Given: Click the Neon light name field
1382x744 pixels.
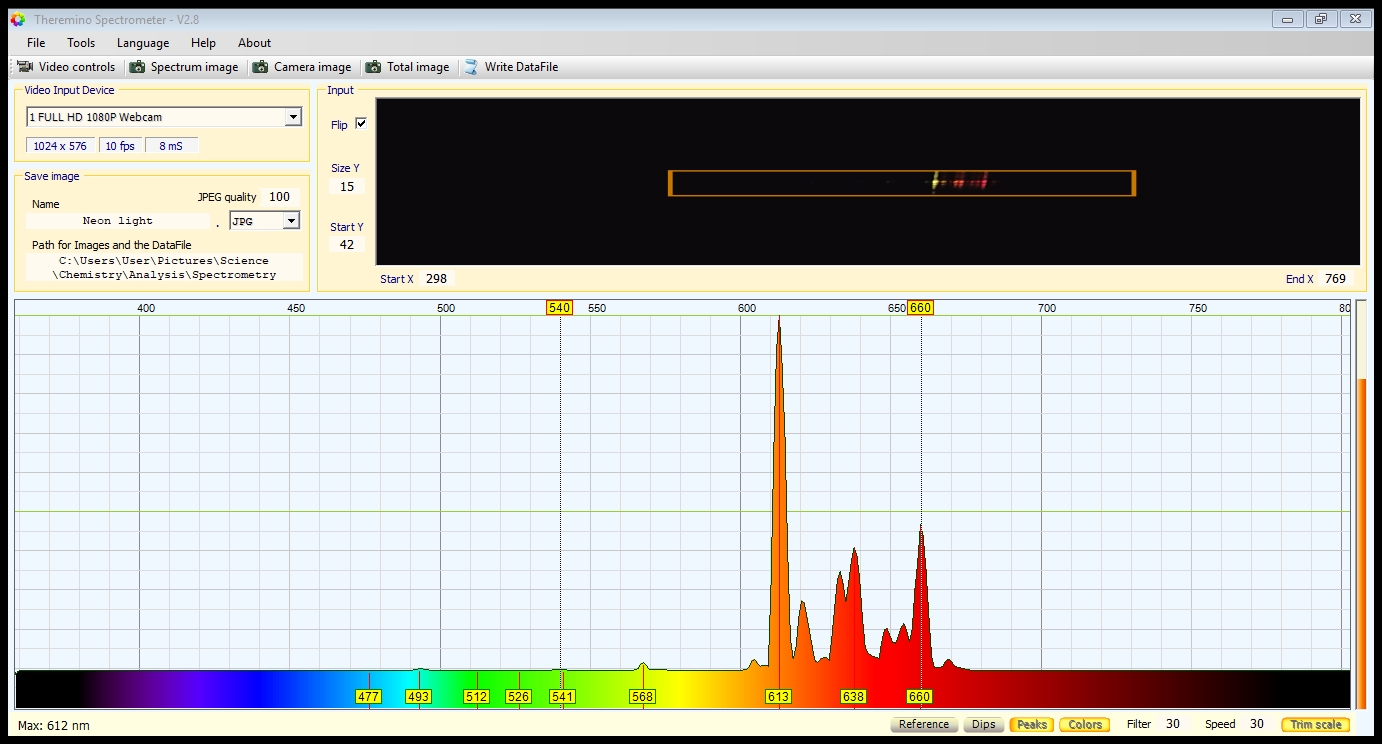Looking at the screenshot, I should [x=118, y=221].
